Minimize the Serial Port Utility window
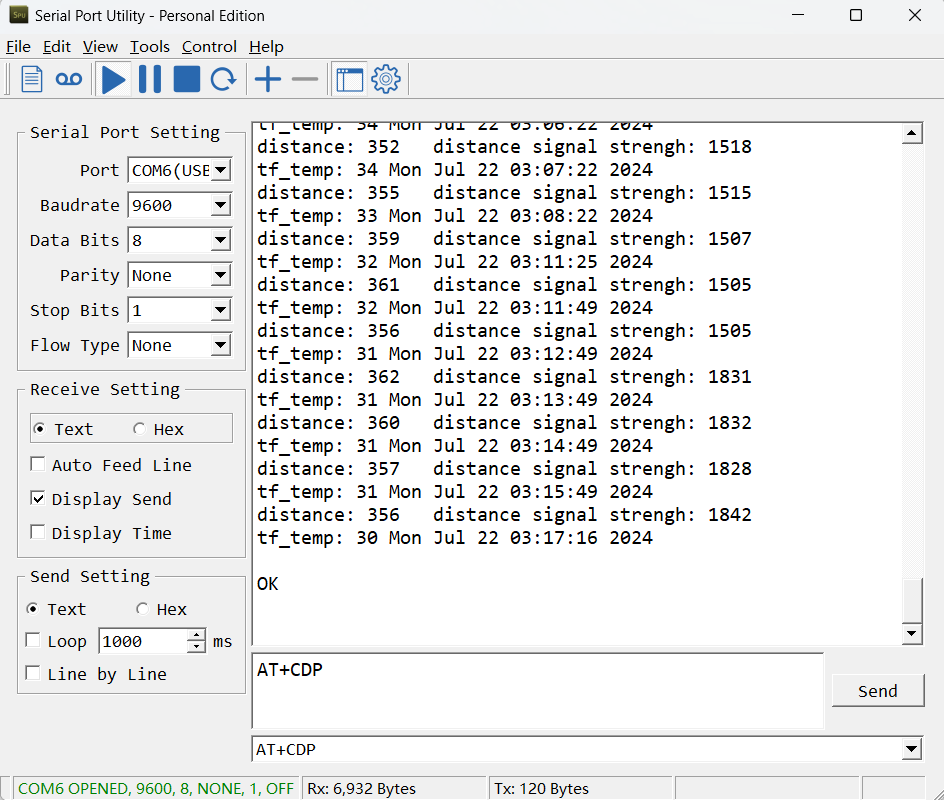Image resolution: width=944 pixels, height=800 pixels. tap(798, 15)
